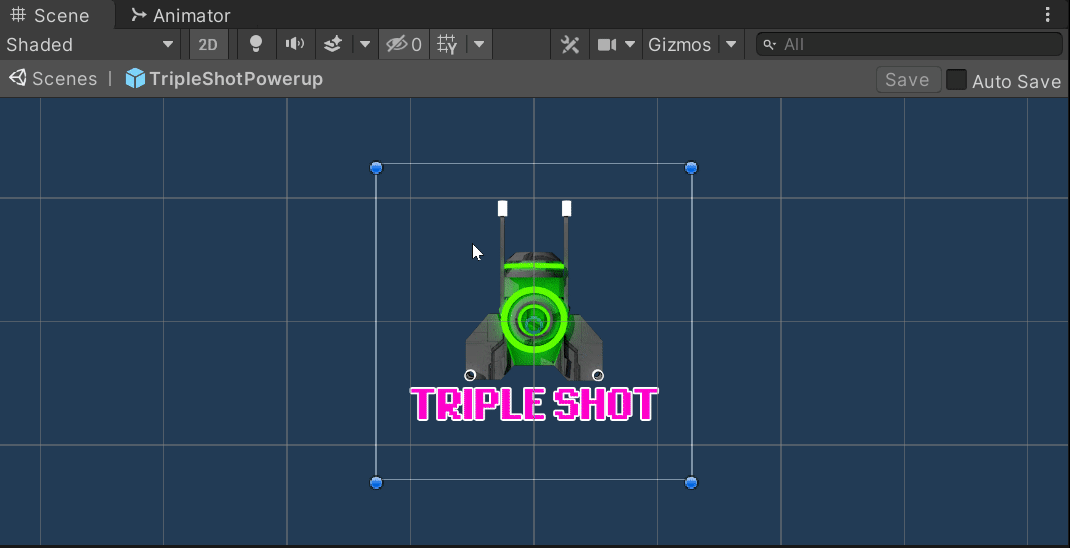Click the TripleShotPowerup prefab breadcrumb

pos(224,78)
